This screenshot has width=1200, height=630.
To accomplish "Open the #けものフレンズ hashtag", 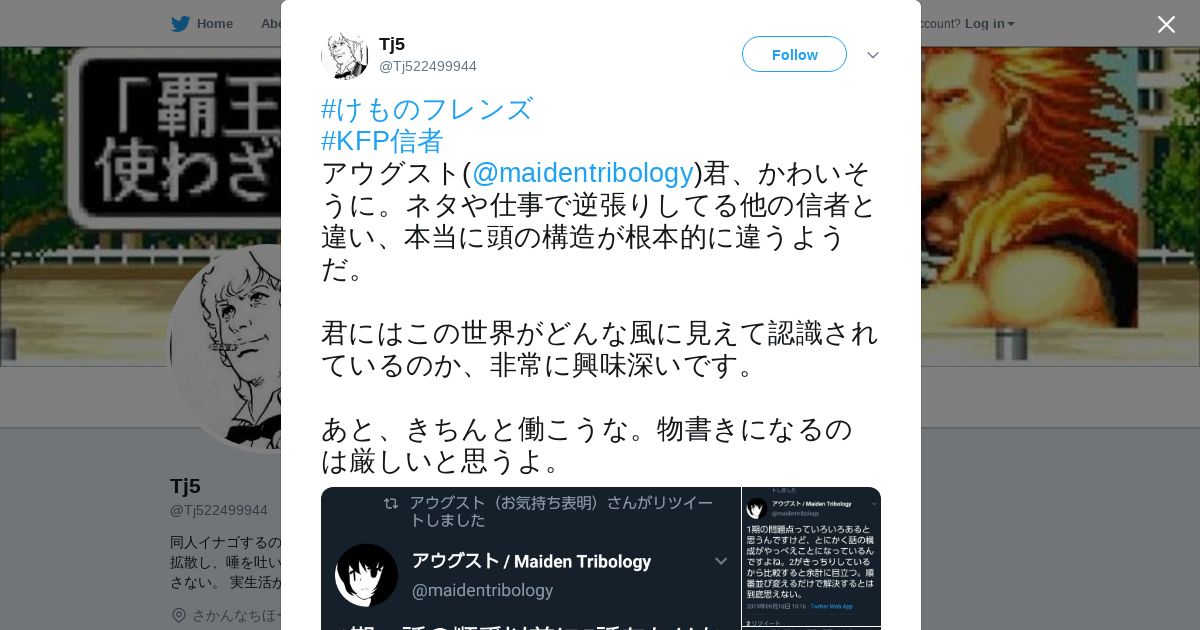I will click(x=427, y=109).
